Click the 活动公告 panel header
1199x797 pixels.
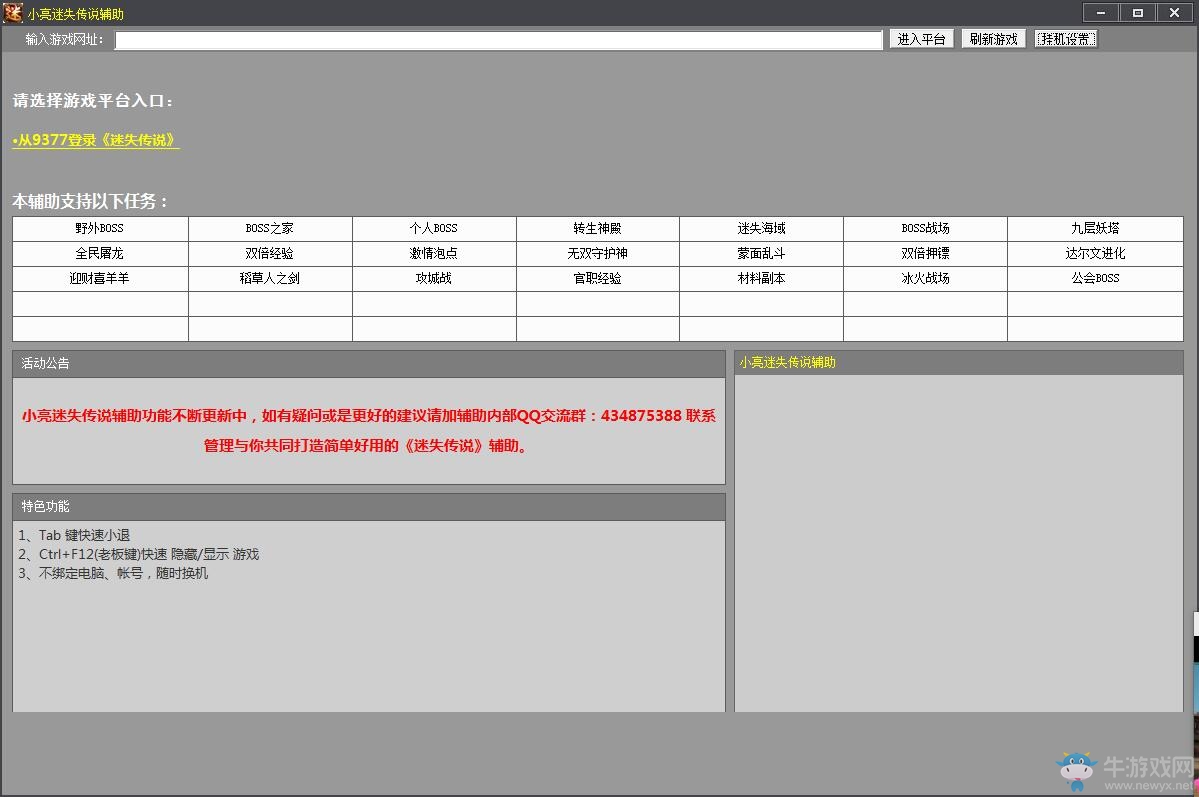pyautogui.click(x=369, y=364)
